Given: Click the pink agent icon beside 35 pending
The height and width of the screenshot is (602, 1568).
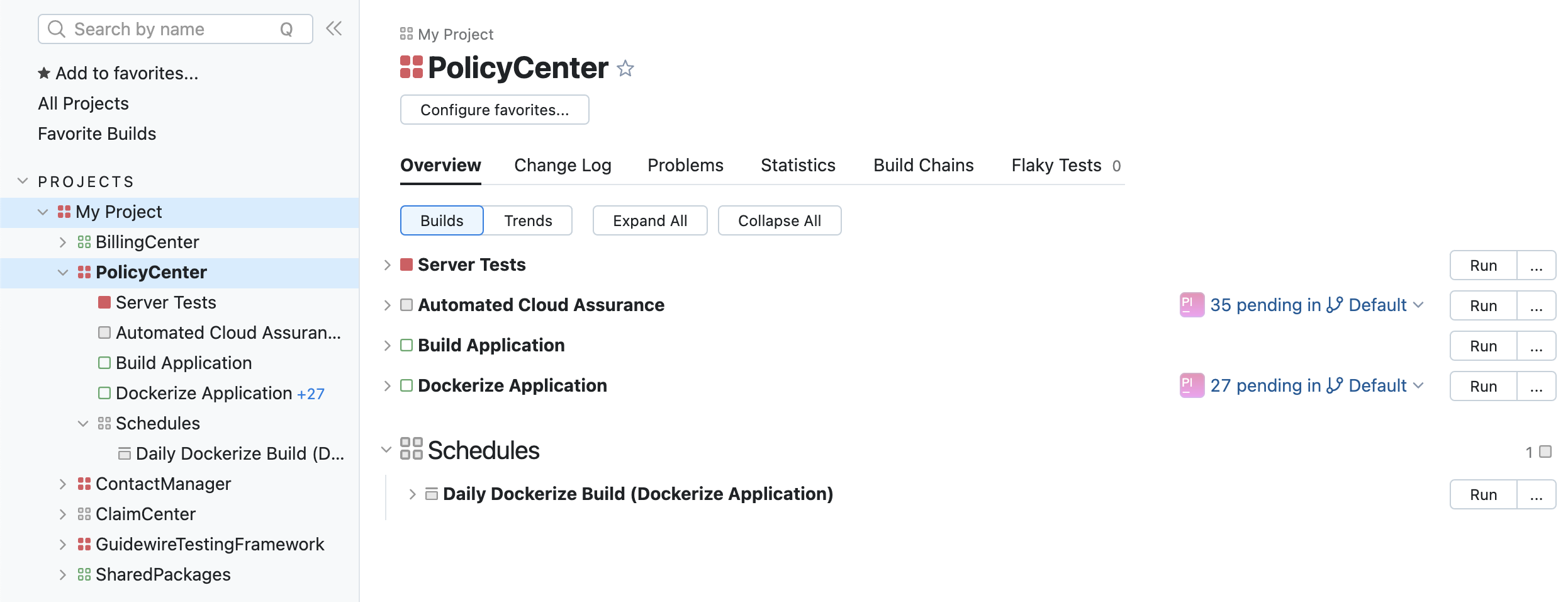Looking at the screenshot, I should pyautogui.click(x=1191, y=305).
